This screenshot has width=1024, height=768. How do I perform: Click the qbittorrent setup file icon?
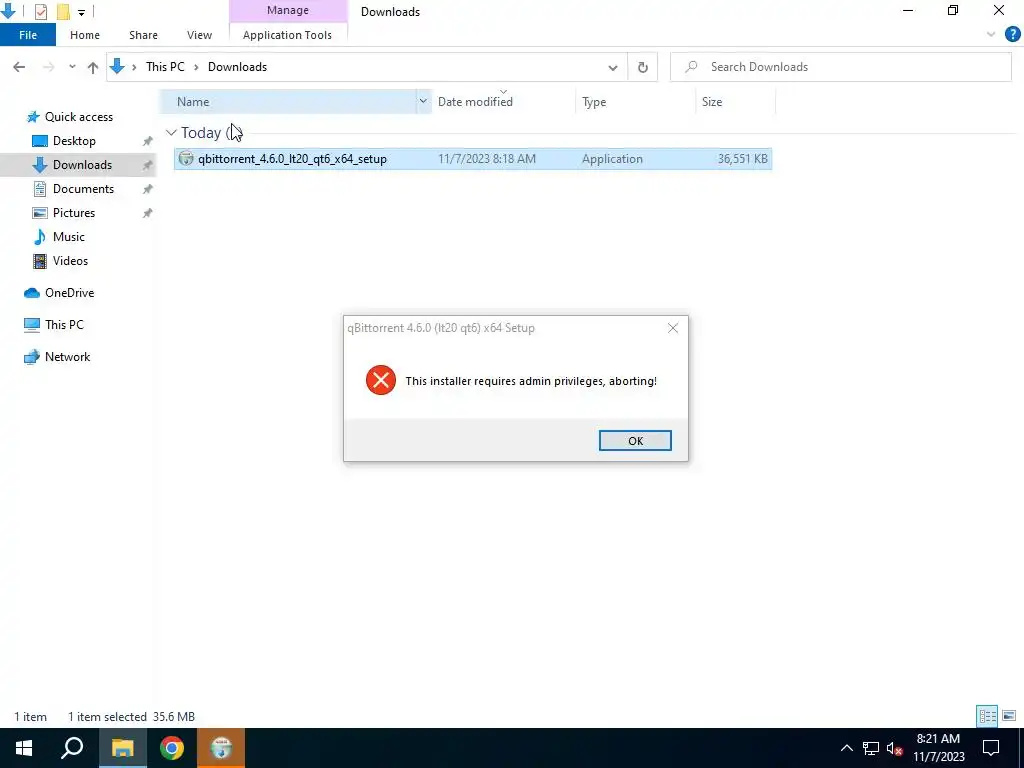pyautogui.click(x=186, y=158)
